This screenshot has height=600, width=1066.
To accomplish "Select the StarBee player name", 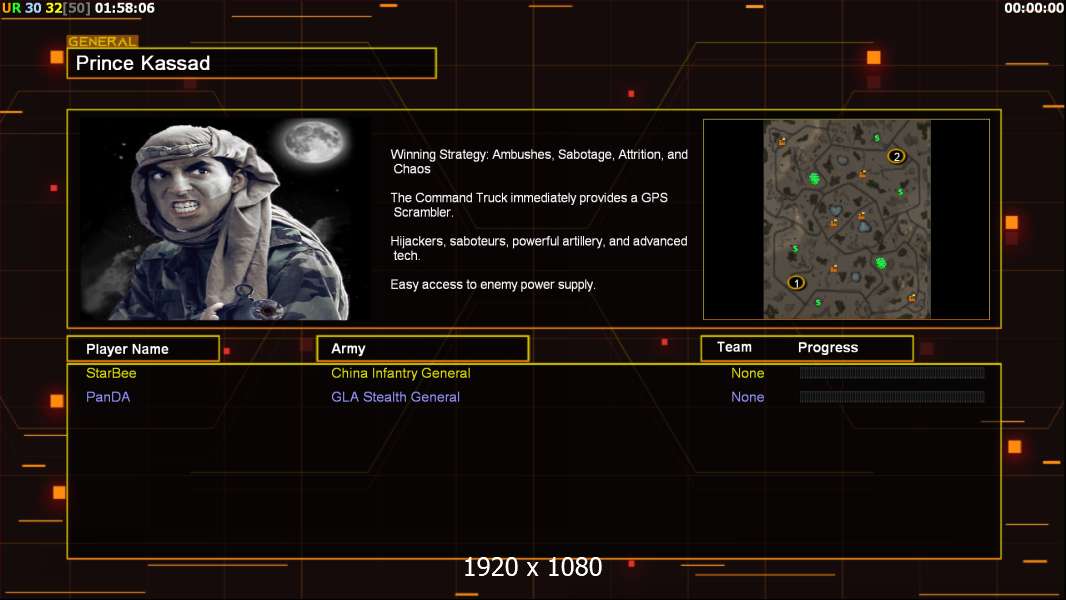I will click(x=111, y=373).
